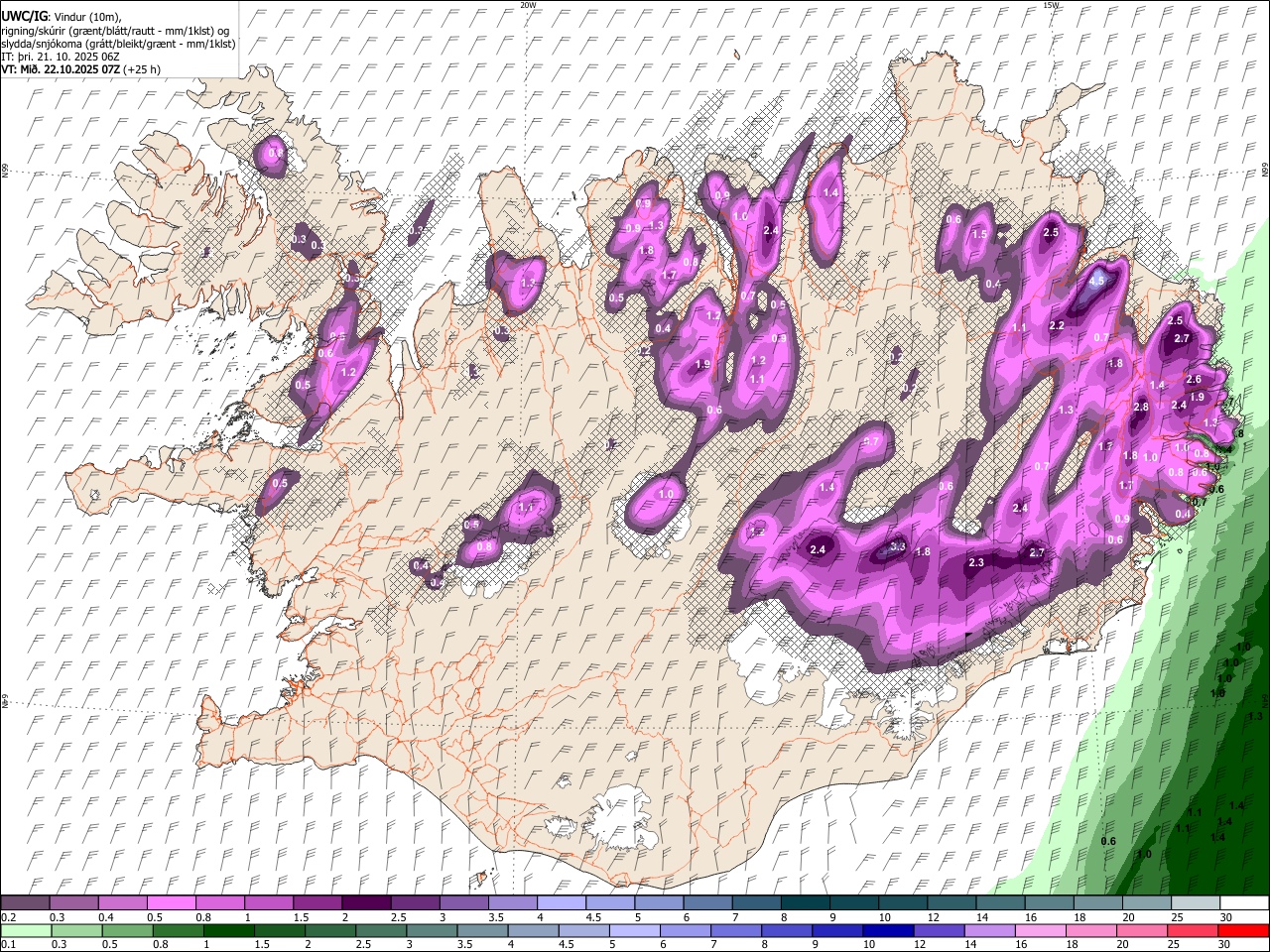Pick the navy blue 10 swatch in rain legend

pyautogui.click(x=887, y=930)
